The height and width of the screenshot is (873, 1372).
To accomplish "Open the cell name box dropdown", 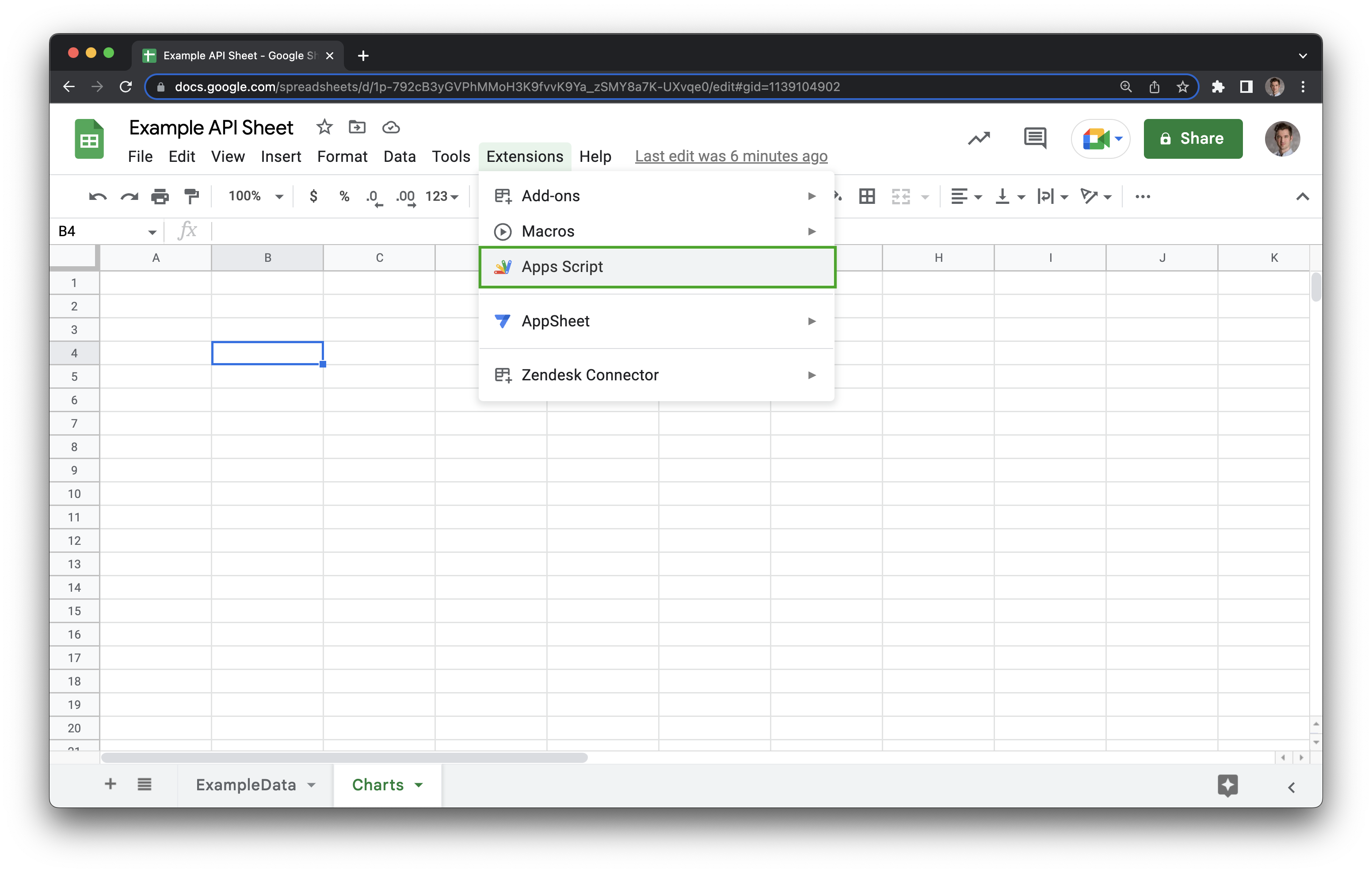I will [x=152, y=231].
